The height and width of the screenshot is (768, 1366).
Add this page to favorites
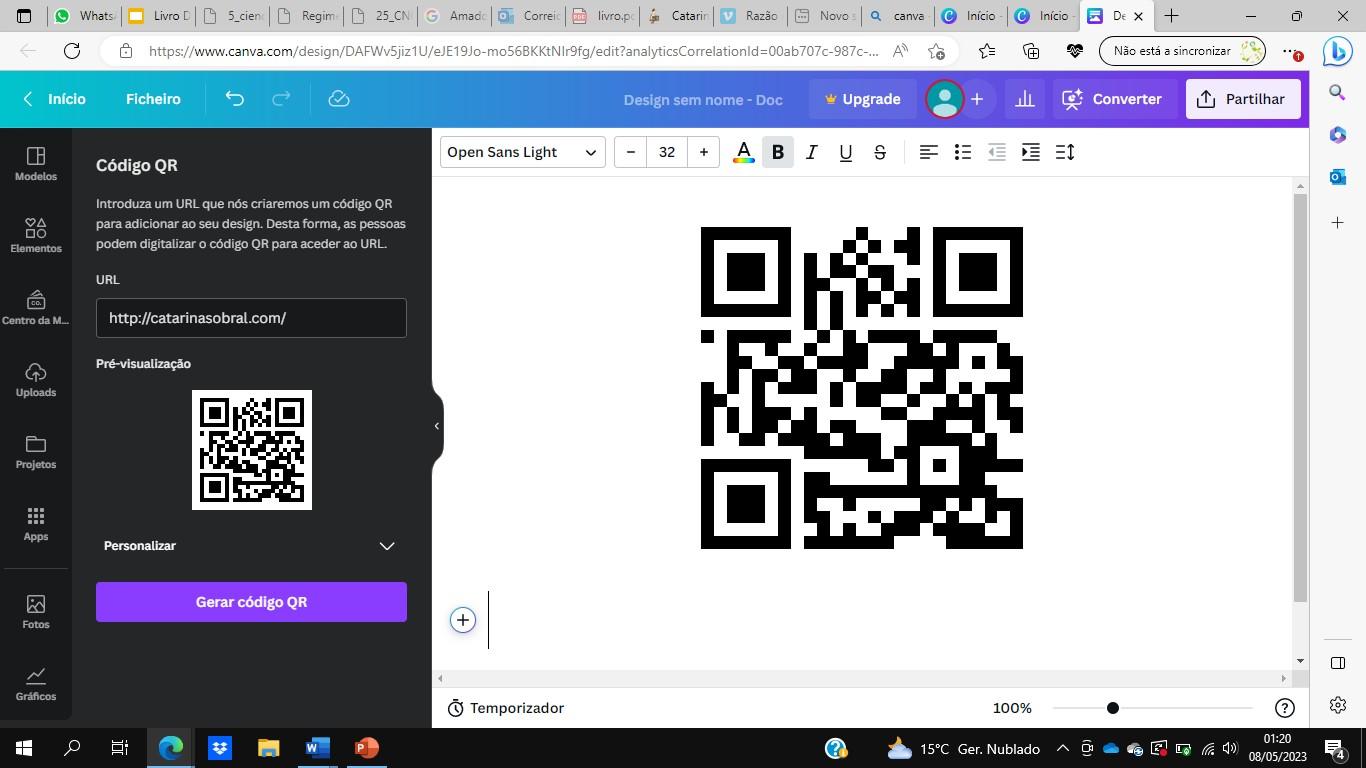tap(936, 51)
